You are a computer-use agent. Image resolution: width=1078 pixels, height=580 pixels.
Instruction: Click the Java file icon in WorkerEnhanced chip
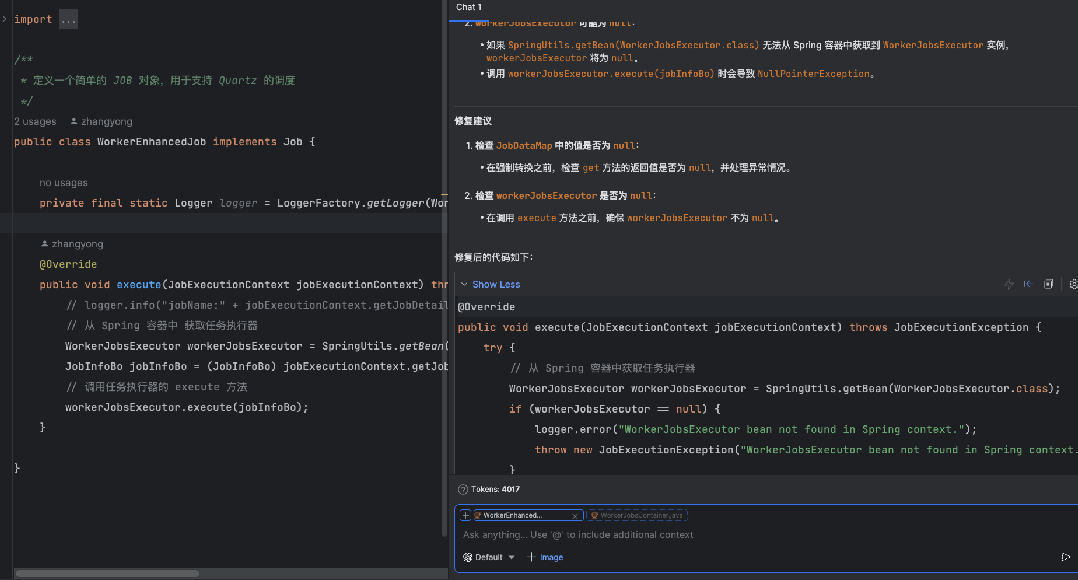pyautogui.click(x=478, y=515)
